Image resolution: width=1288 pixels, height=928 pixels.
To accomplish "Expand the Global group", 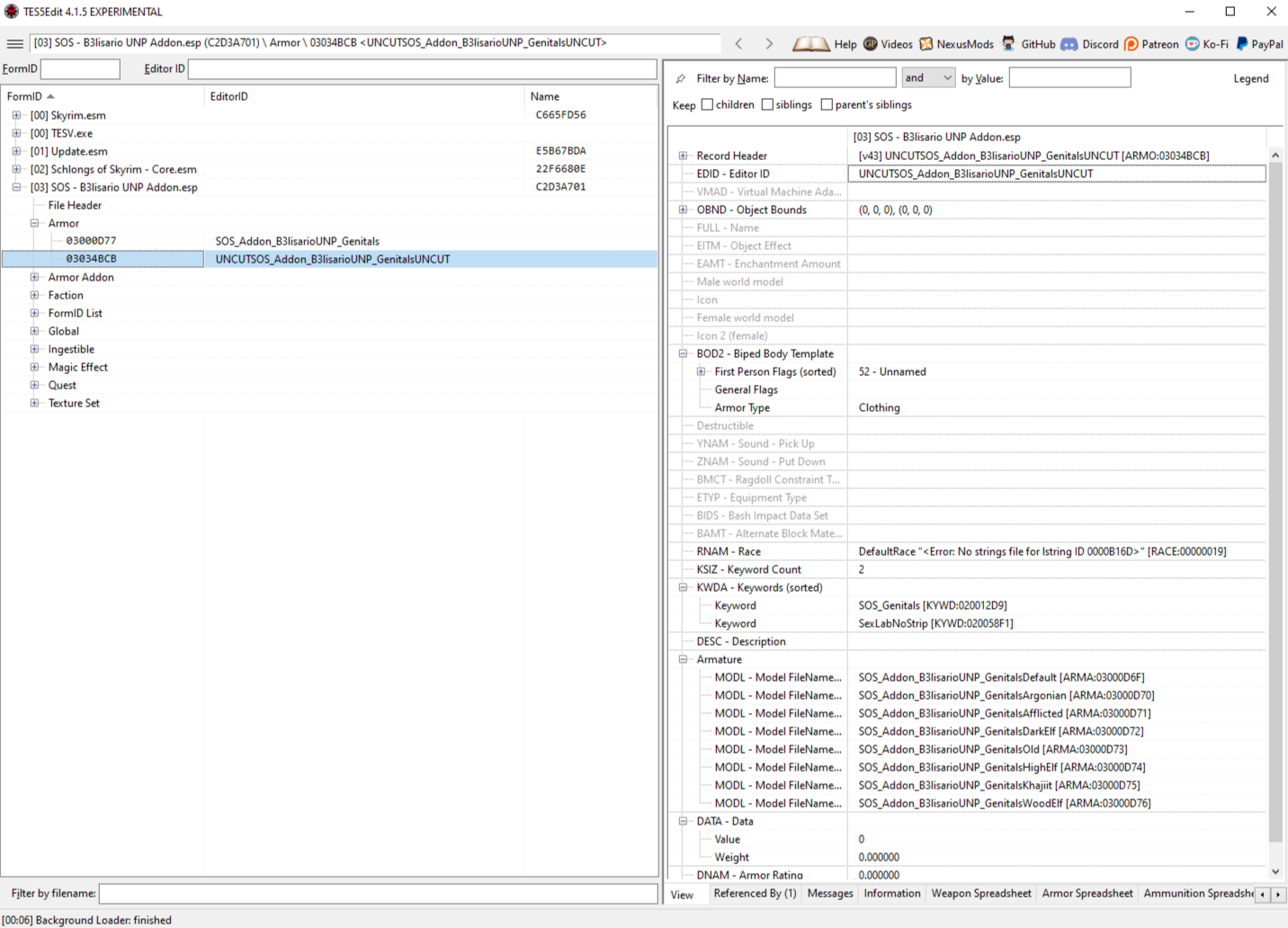I will point(34,331).
